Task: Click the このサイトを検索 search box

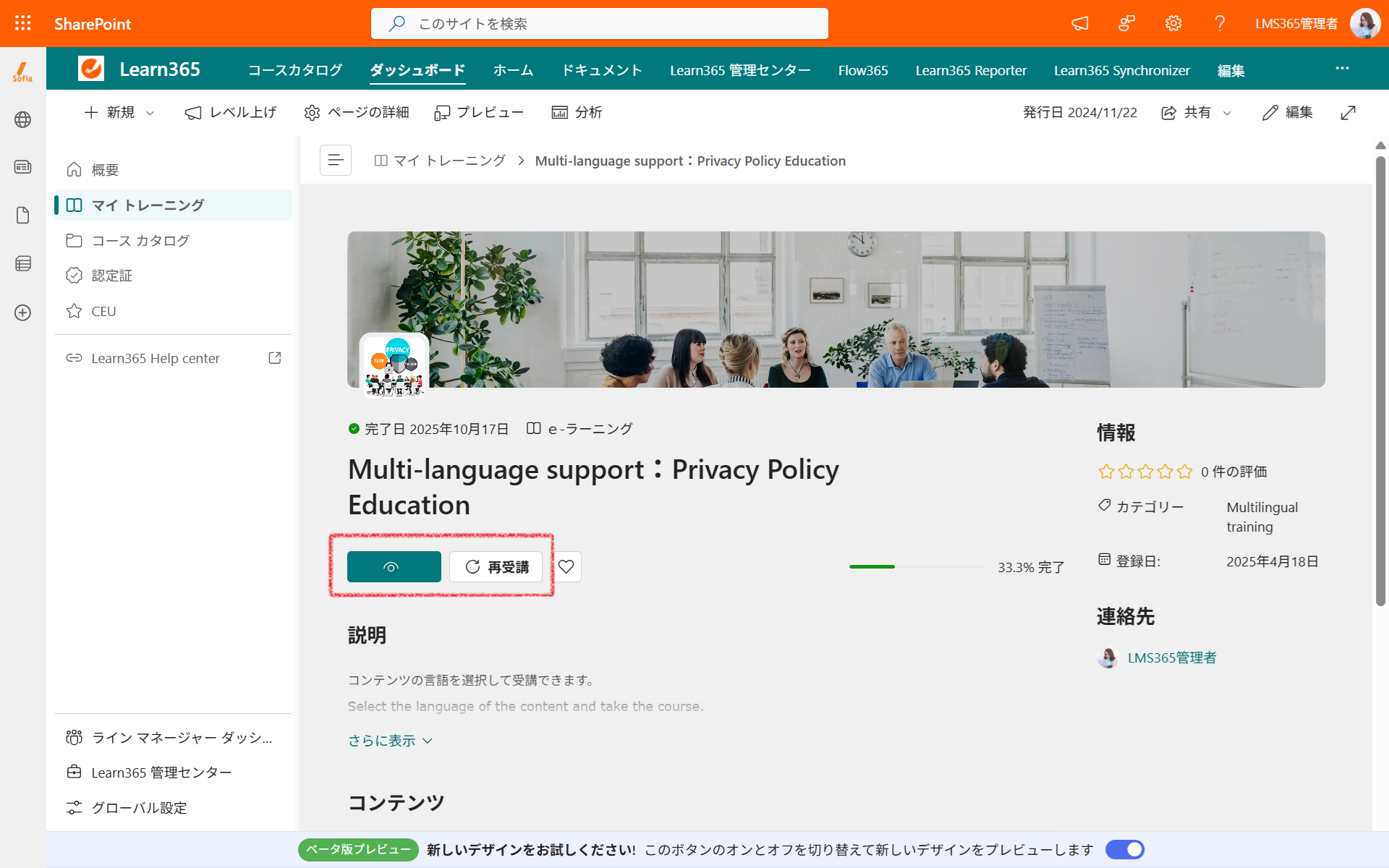Action: coord(600,23)
